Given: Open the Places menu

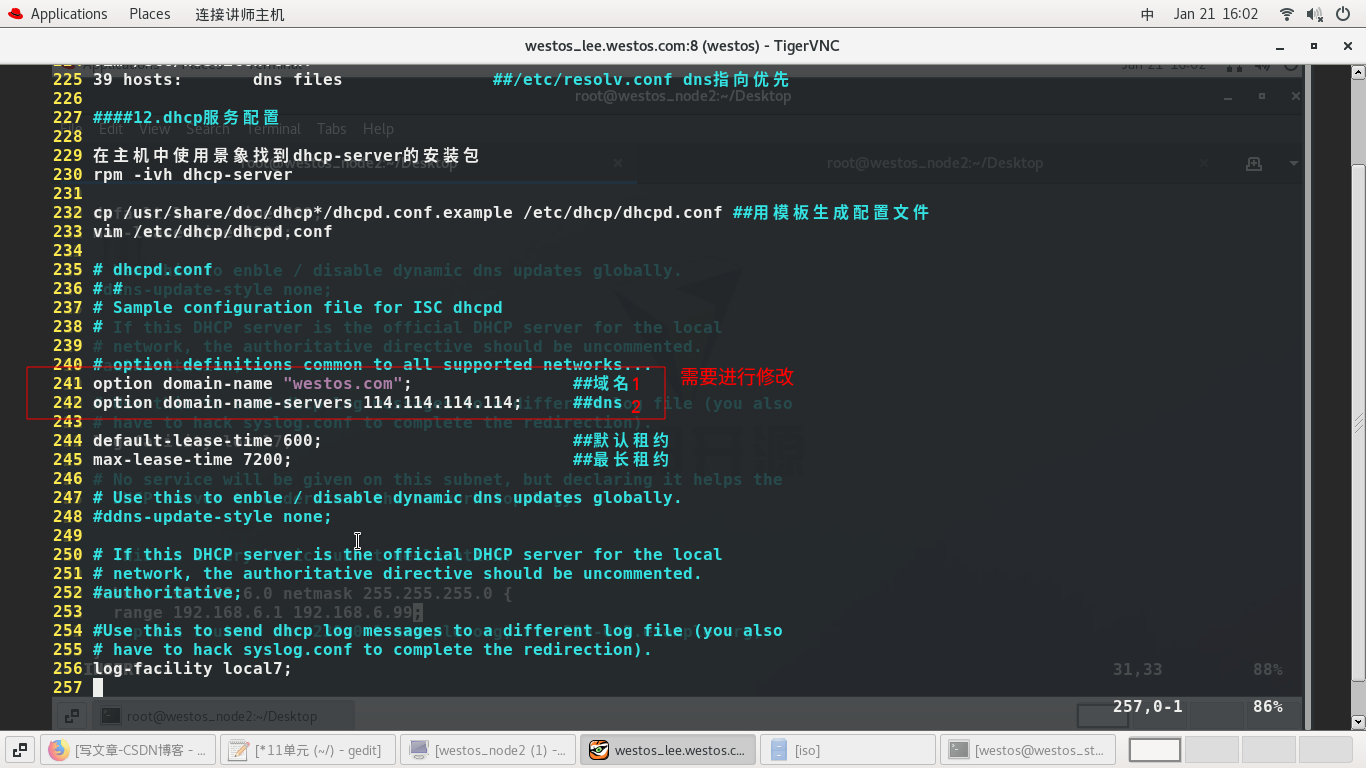Looking at the screenshot, I should coord(150,14).
